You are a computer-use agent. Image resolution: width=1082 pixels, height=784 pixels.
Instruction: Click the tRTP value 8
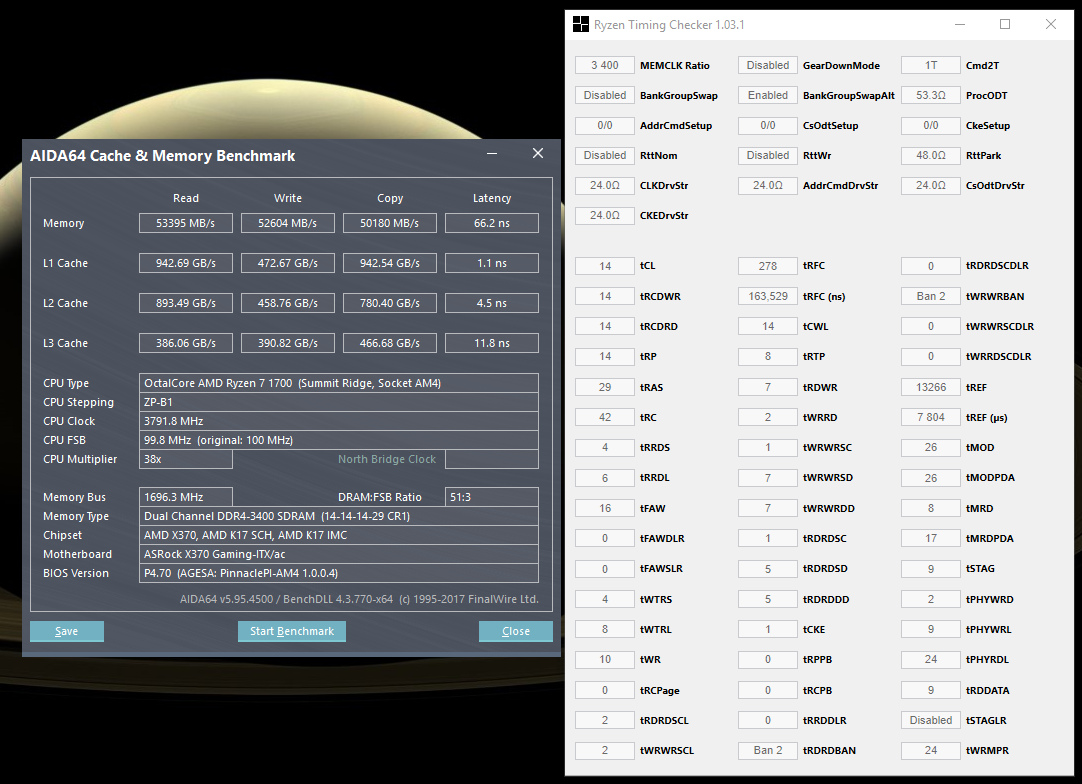(x=768, y=357)
